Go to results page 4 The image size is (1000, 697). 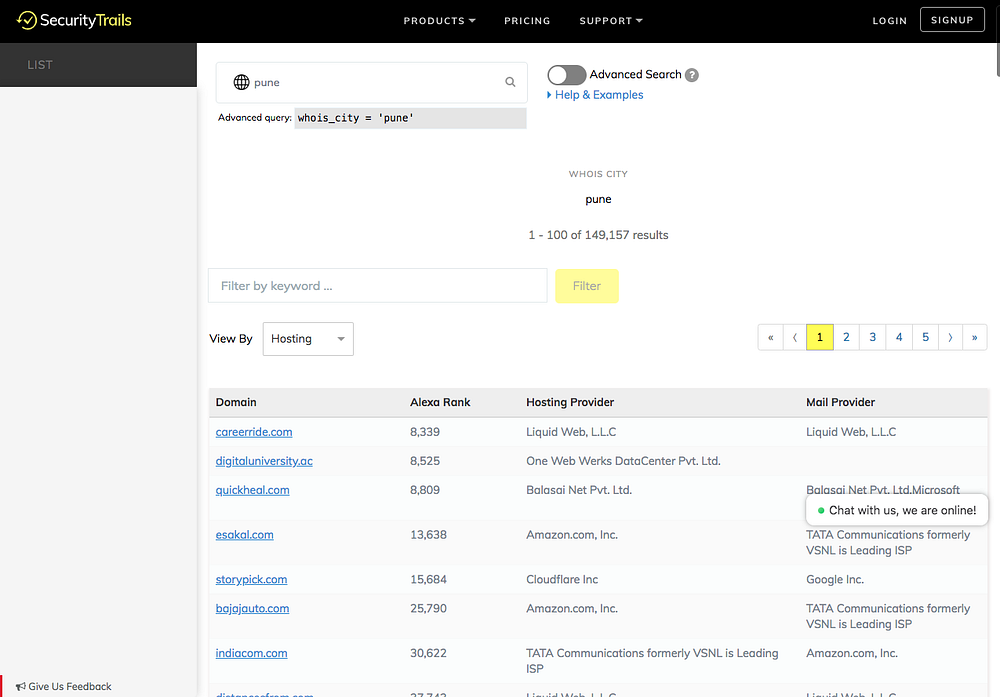tap(899, 337)
